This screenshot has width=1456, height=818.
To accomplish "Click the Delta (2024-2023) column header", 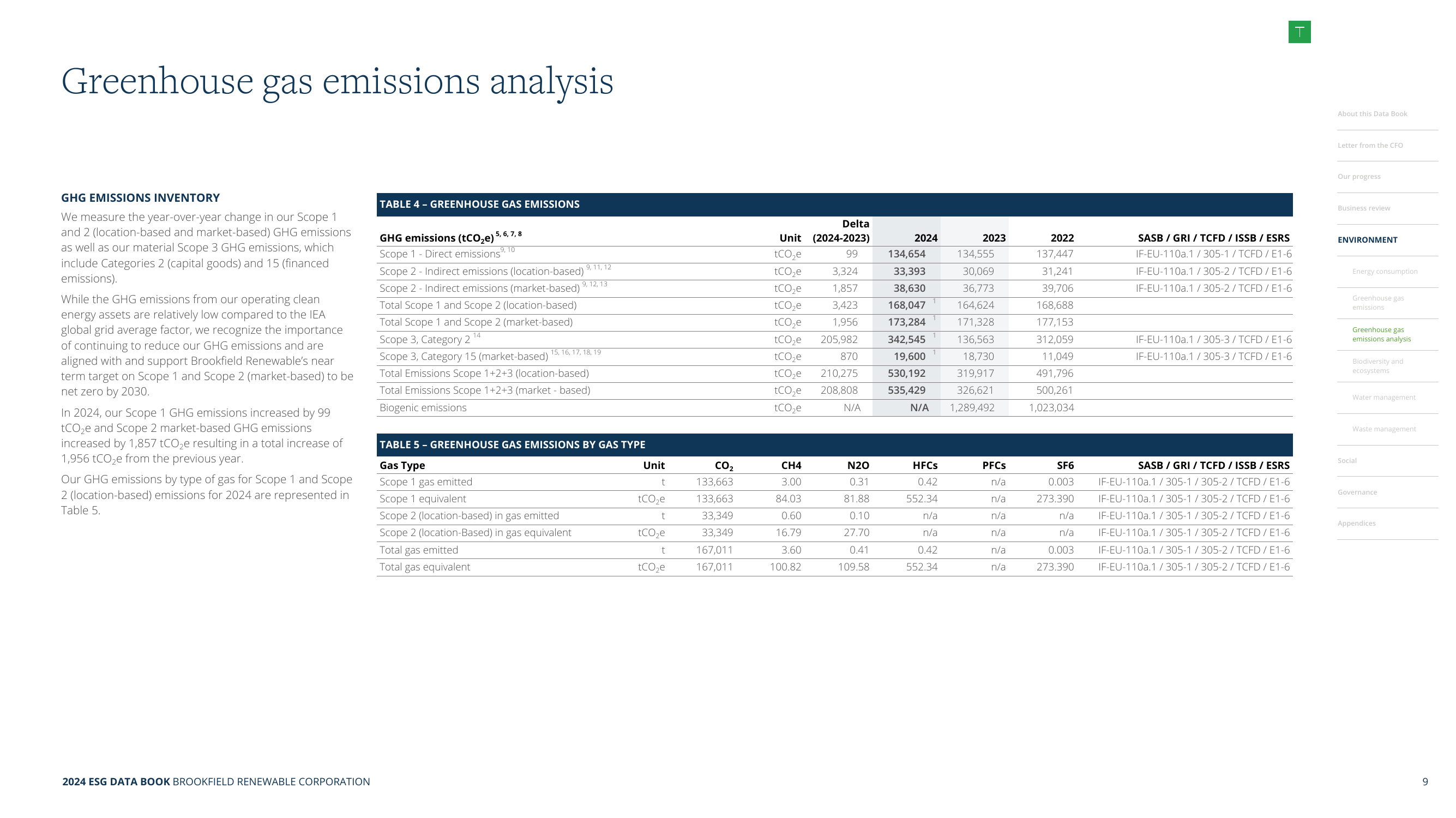I will tap(841, 231).
